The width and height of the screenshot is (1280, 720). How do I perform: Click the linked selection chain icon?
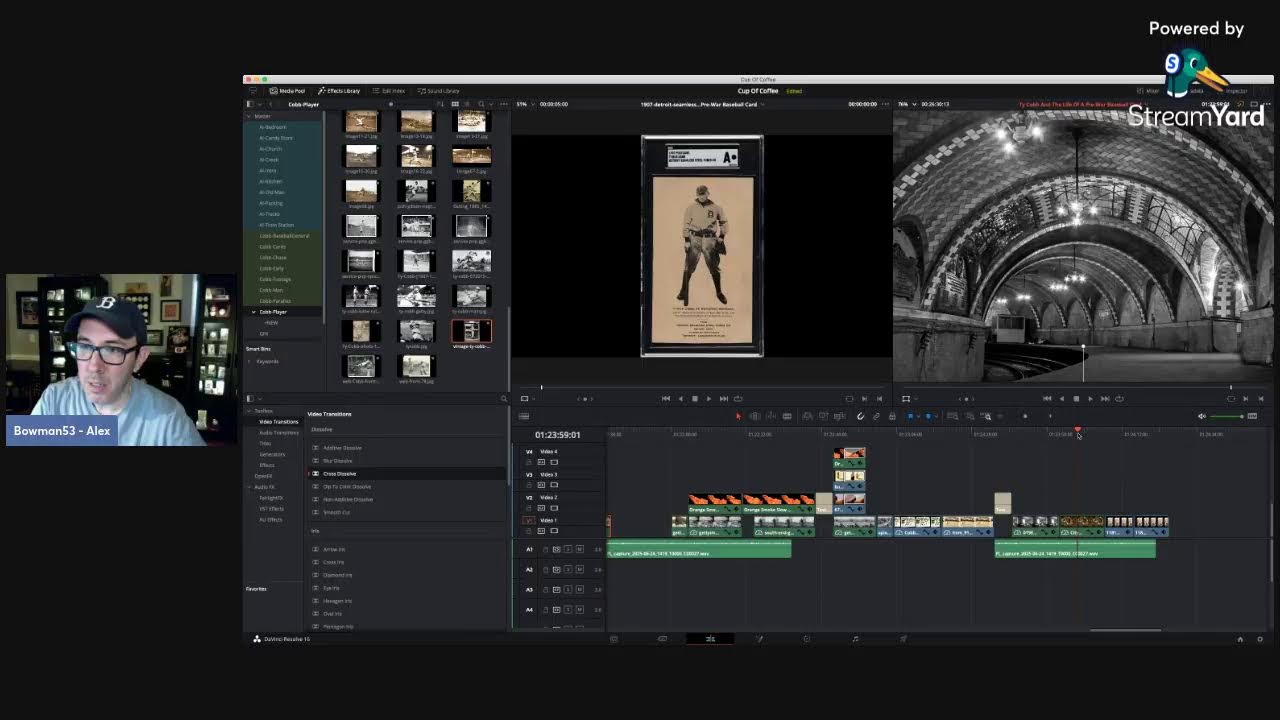tap(876, 416)
